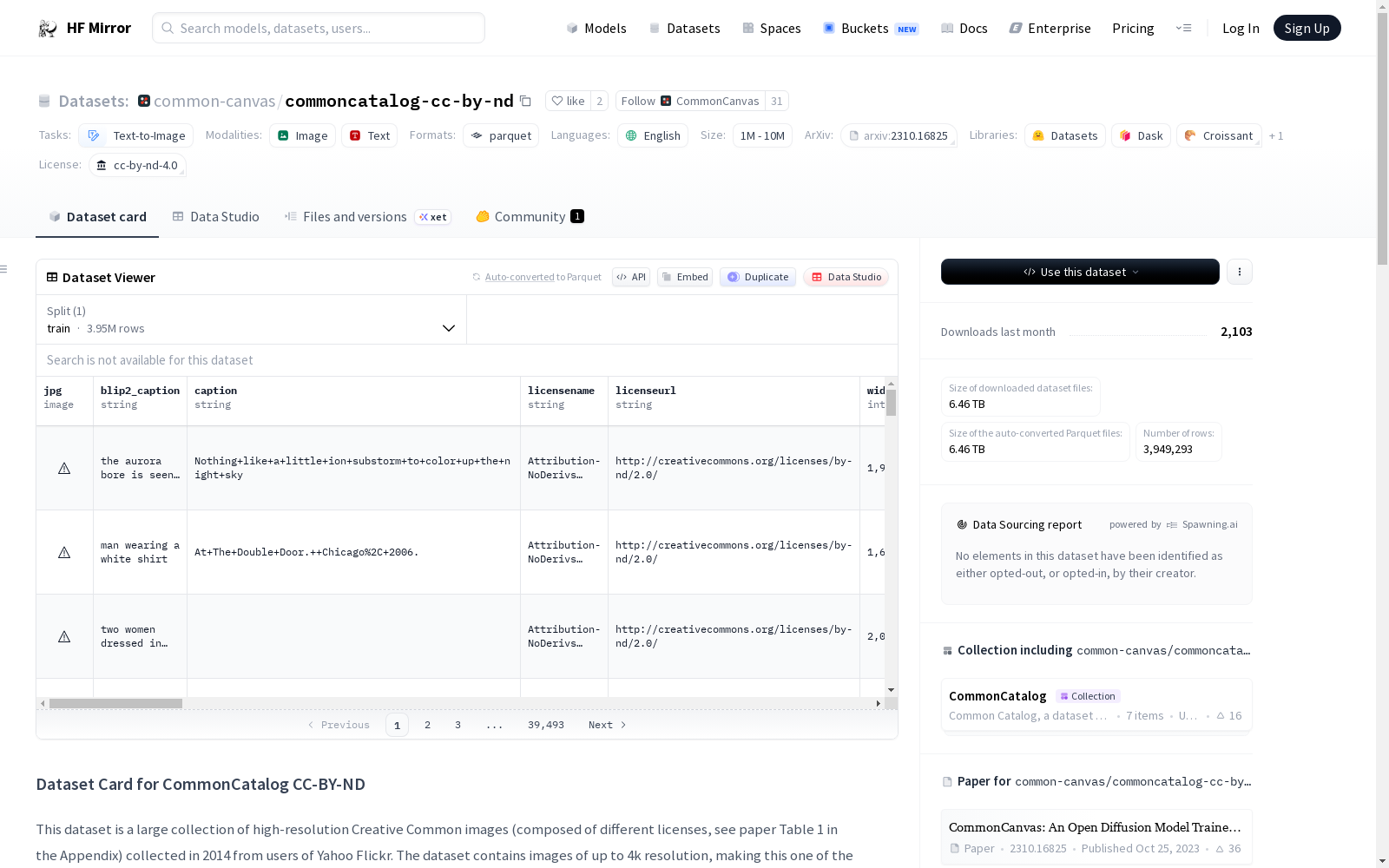Open the navigation overflow menu icon
1389x868 pixels.
(x=1183, y=28)
